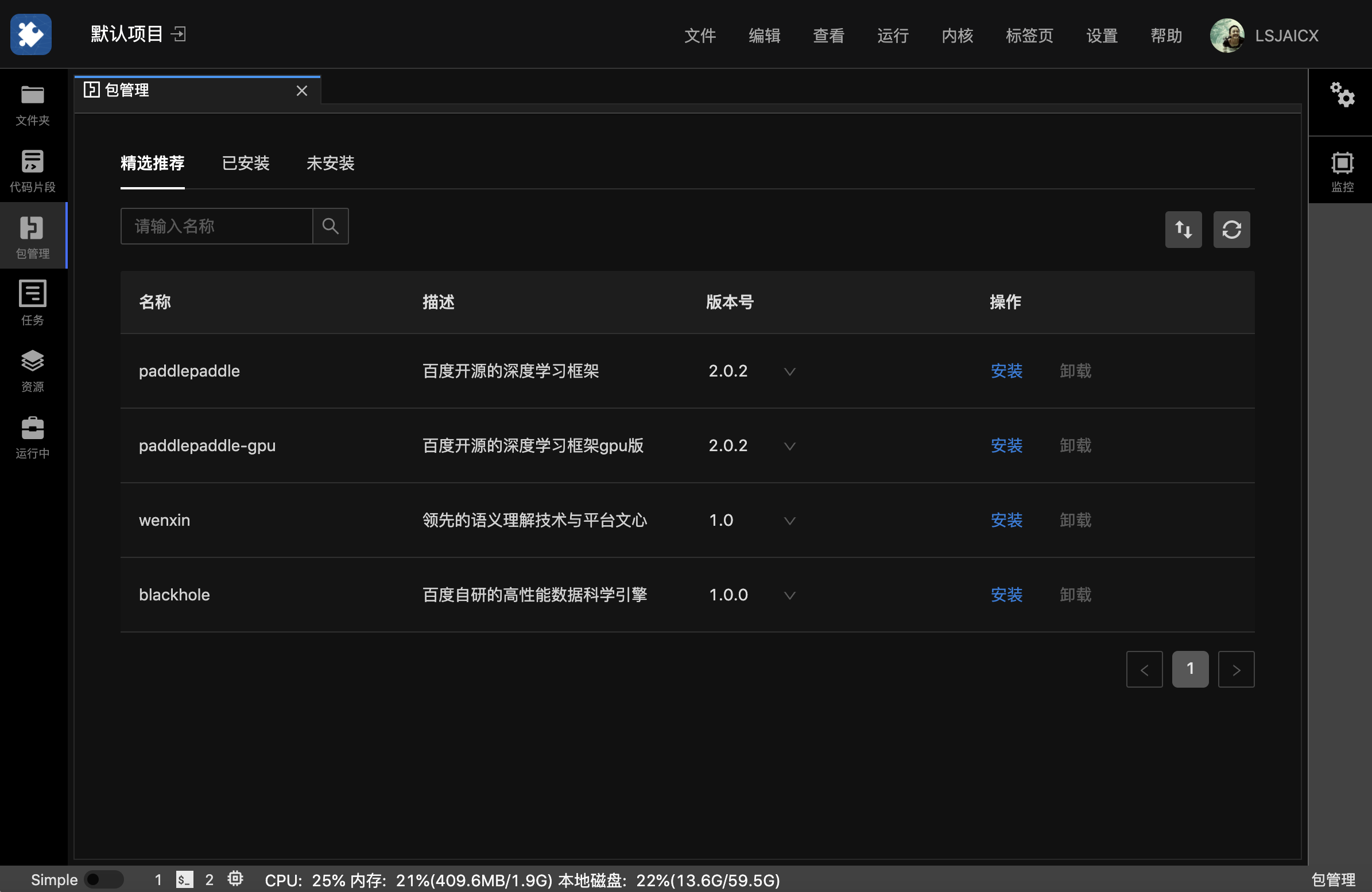Open the 任务 tasks sidebar panel
This screenshot has width=1372, height=892.
point(33,303)
